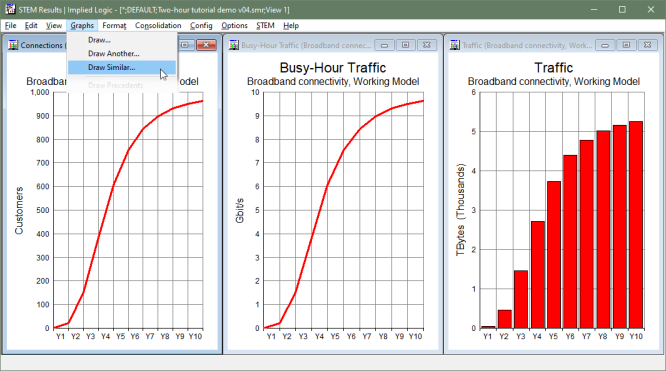Minimize the Traffic child window
The height and width of the screenshot is (371, 666).
(x=605, y=45)
